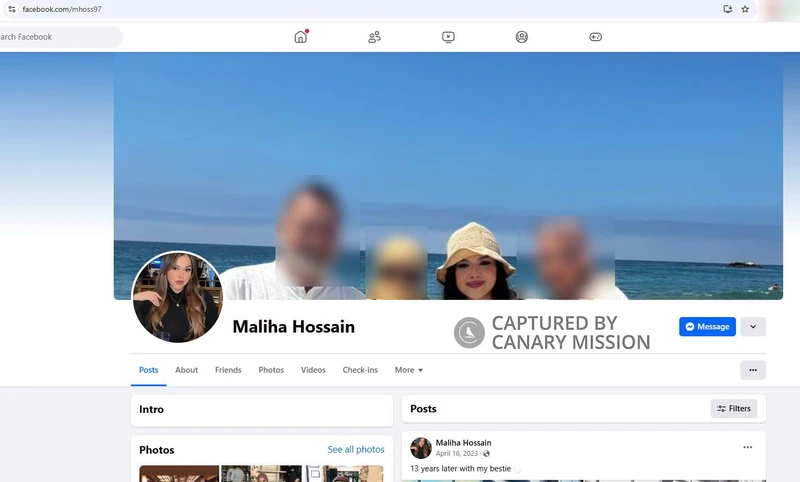Click the Intro section heading
Screen dimensions: 800x482
click(x=152, y=409)
